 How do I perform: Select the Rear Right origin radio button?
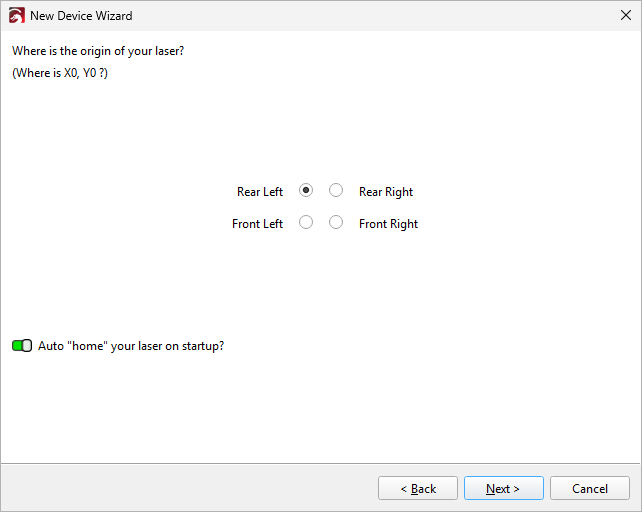[x=336, y=190]
